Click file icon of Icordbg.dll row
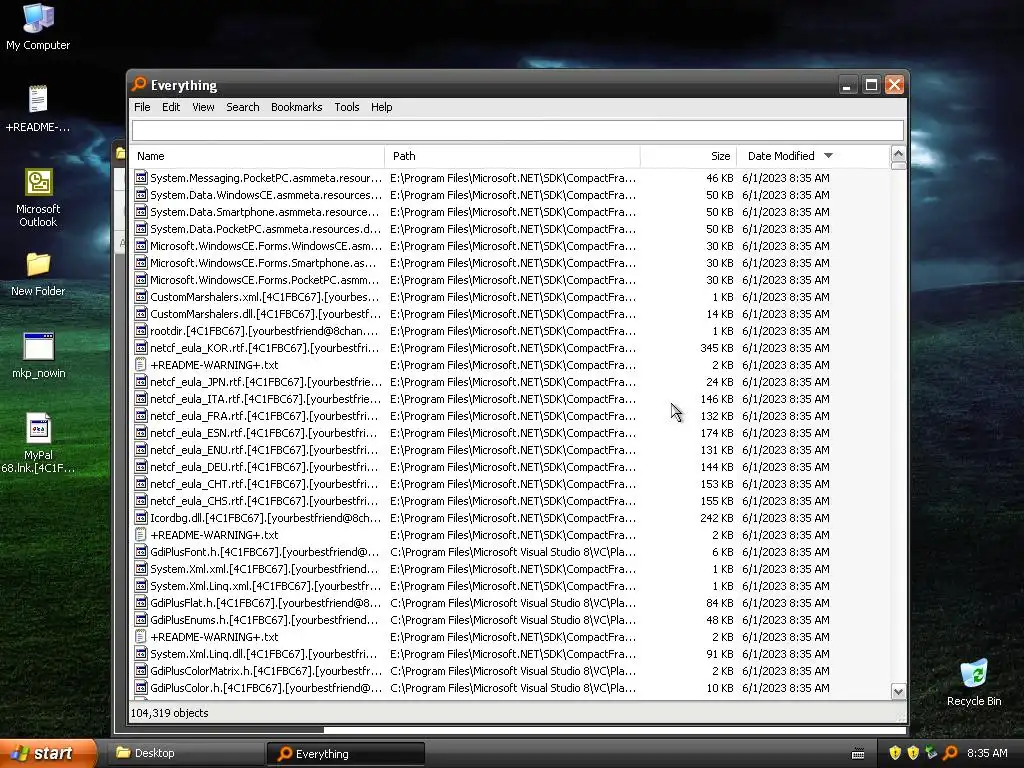The width and height of the screenshot is (1024, 768). pos(140,517)
